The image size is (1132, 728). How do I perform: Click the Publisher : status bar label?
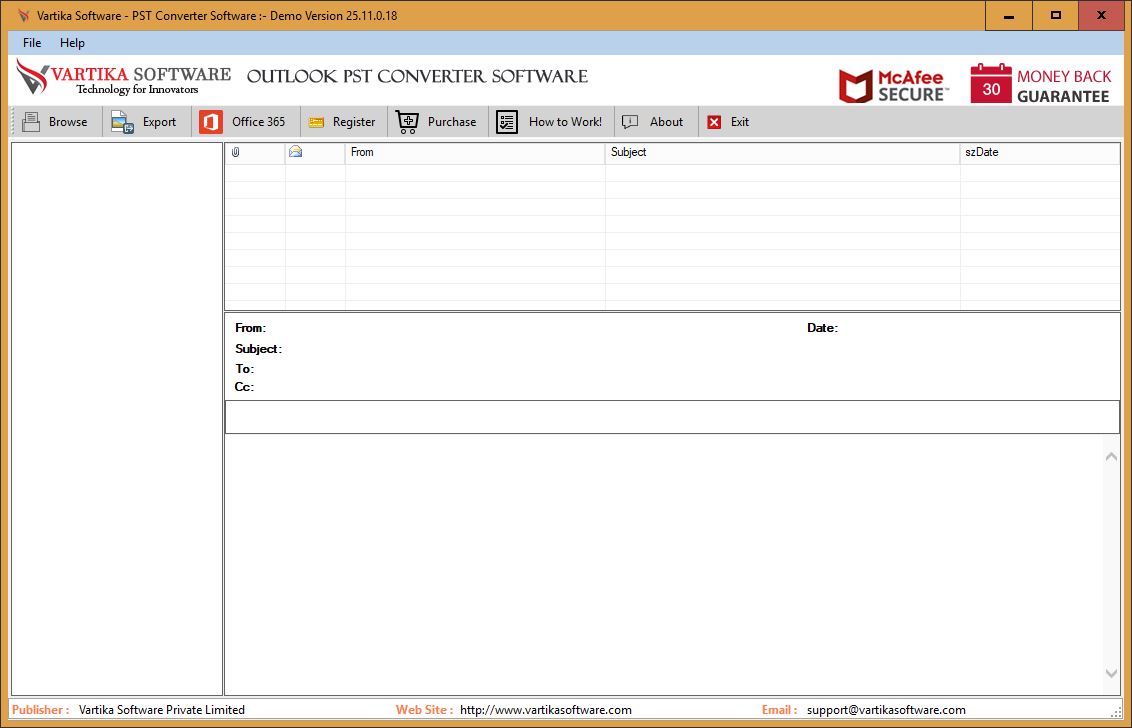point(40,710)
